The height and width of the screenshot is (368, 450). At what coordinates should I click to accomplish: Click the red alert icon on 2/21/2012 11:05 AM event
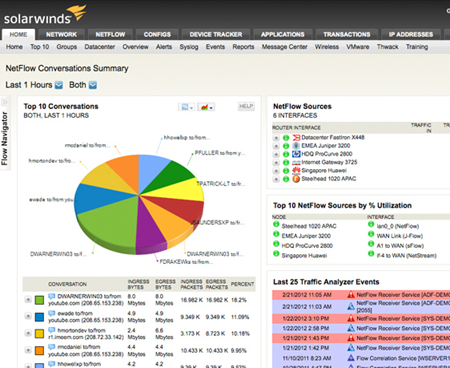tap(351, 295)
